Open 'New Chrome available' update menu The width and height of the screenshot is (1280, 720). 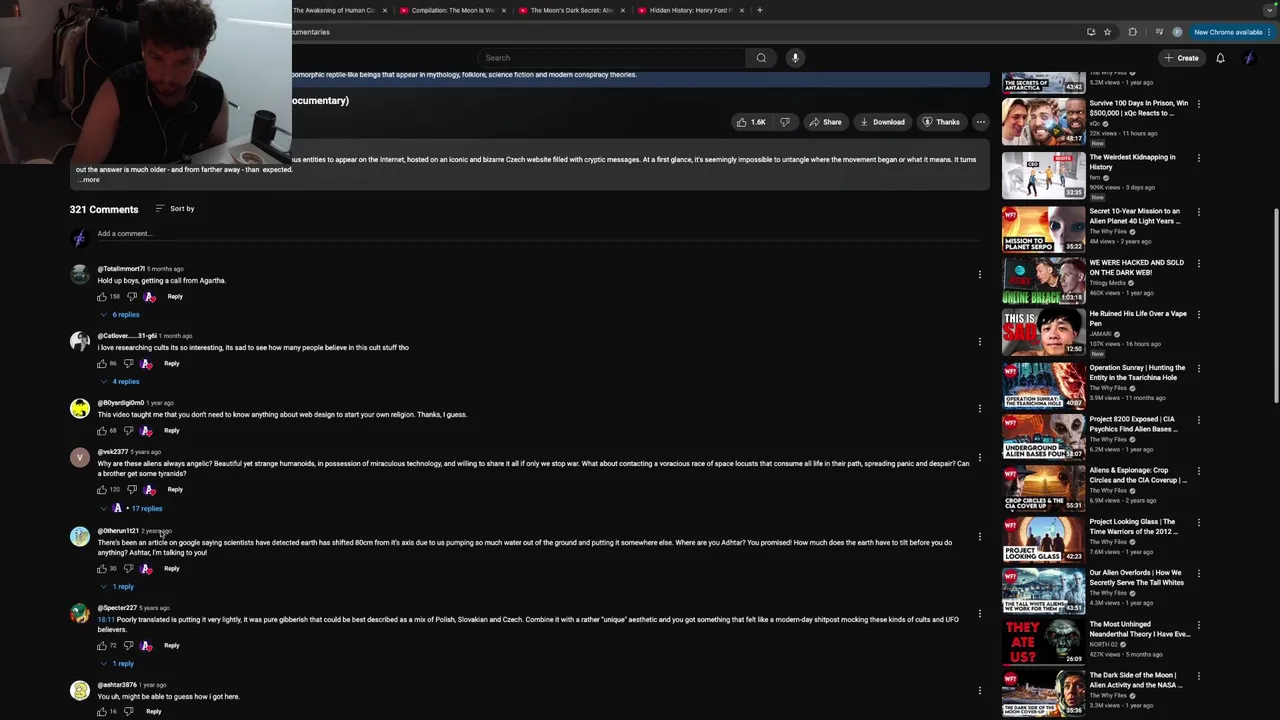1234,32
